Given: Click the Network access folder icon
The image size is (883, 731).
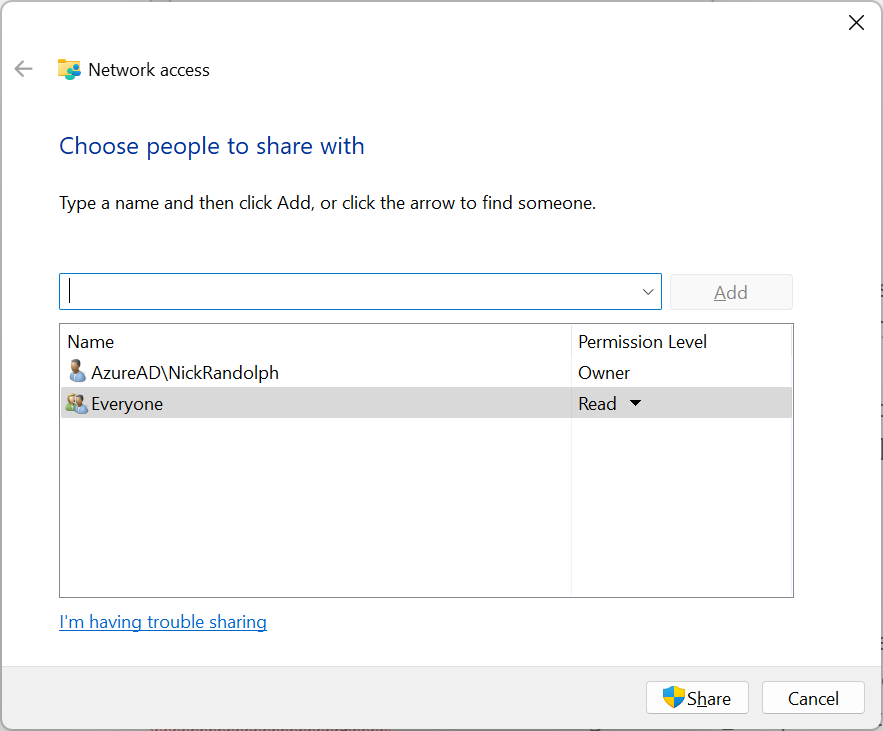Looking at the screenshot, I should 69,69.
